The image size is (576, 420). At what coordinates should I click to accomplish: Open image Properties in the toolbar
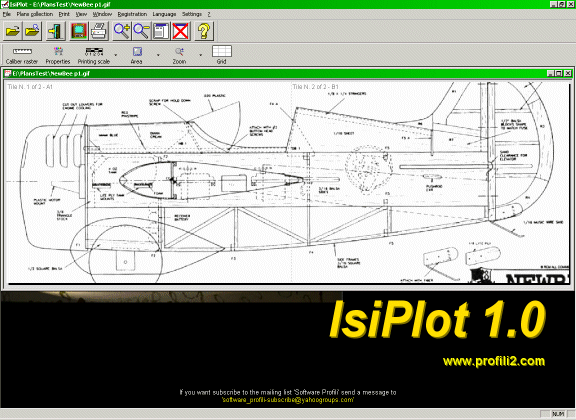click(x=58, y=55)
